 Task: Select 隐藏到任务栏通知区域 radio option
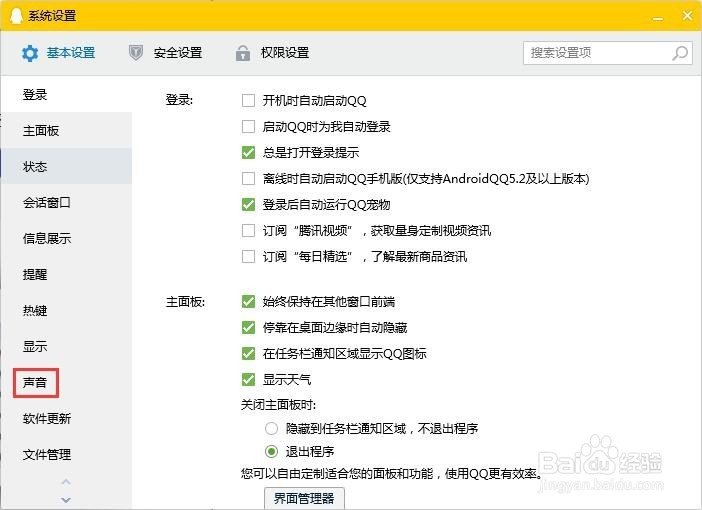[271, 429]
